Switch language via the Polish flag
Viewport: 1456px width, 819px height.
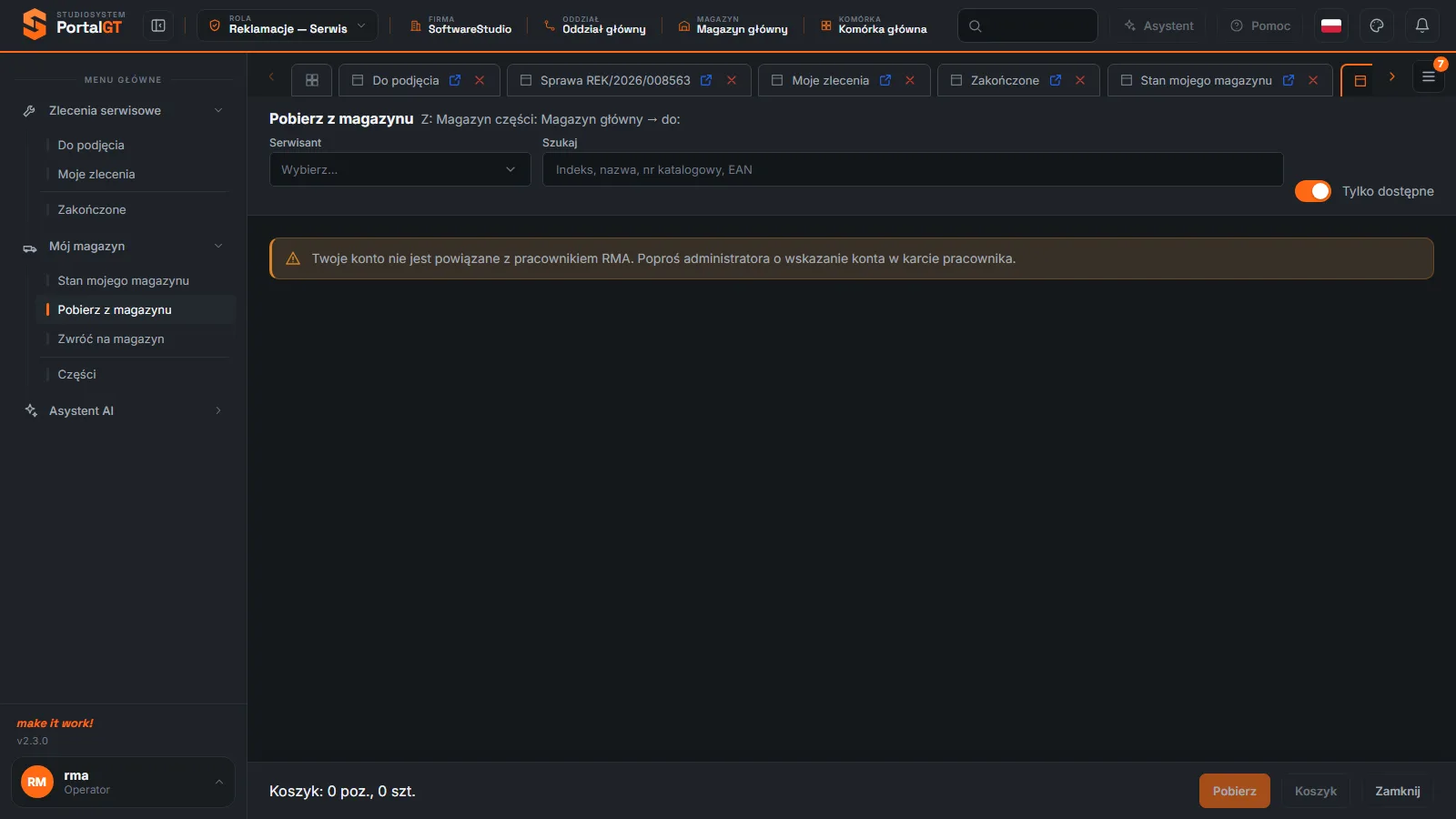click(1331, 25)
